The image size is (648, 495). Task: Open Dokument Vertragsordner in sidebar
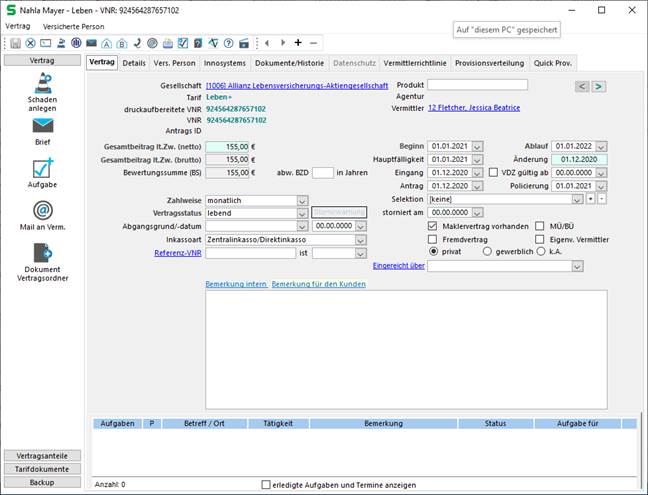click(42, 253)
